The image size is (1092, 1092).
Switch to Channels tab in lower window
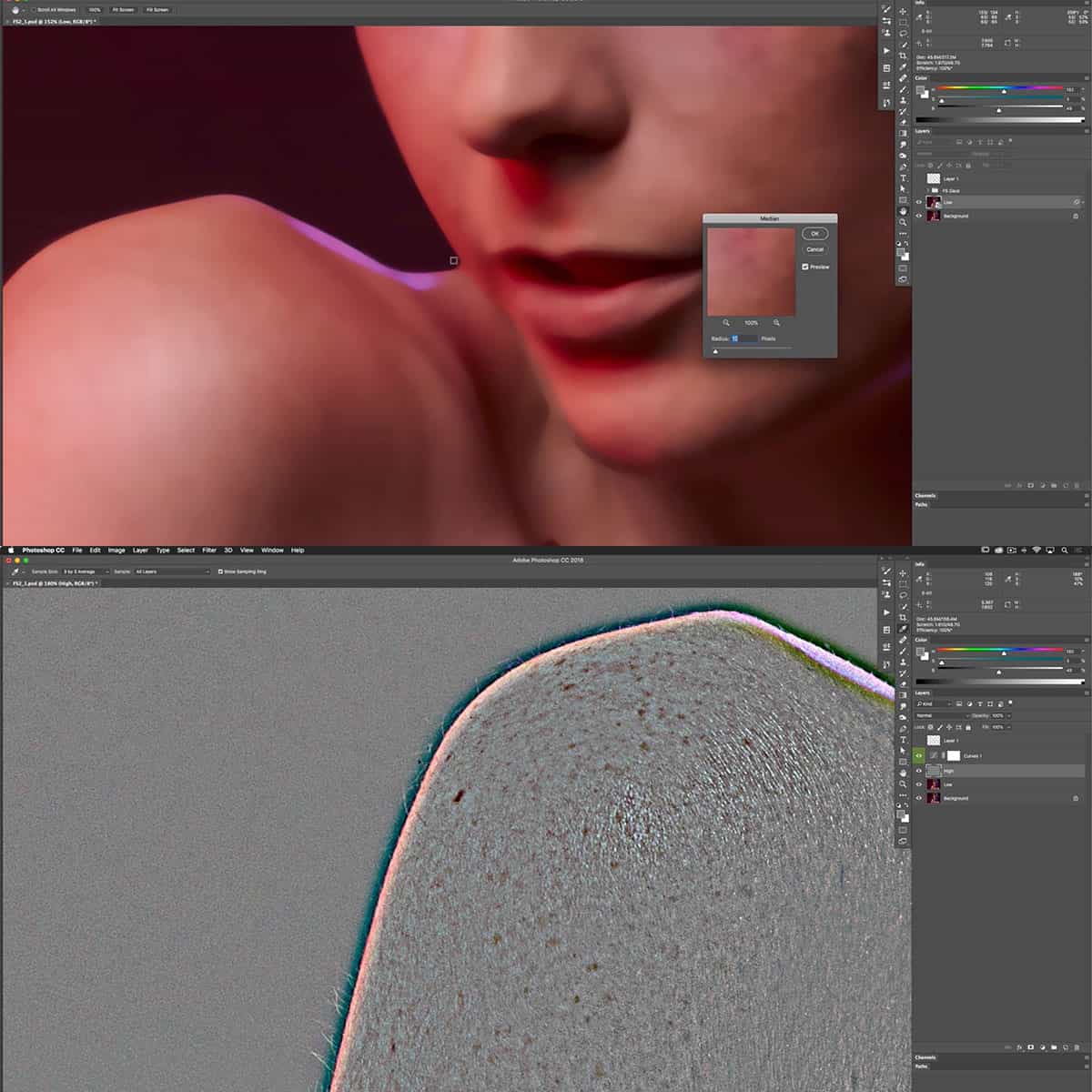point(925,1057)
